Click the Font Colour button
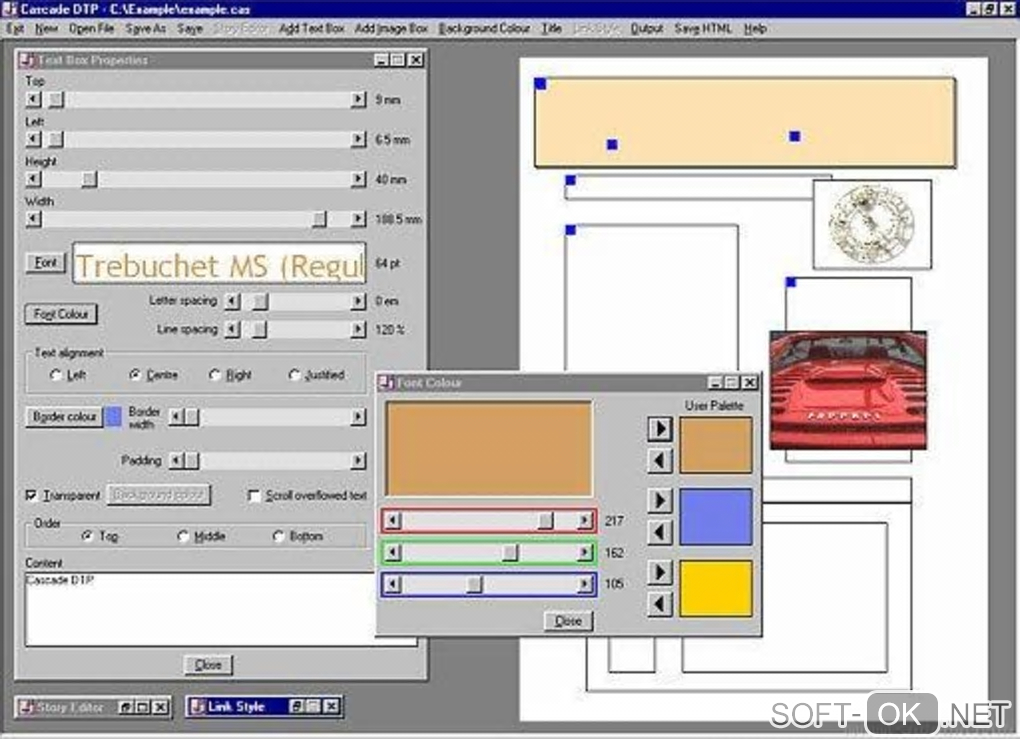The height and width of the screenshot is (739, 1020). tap(60, 314)
